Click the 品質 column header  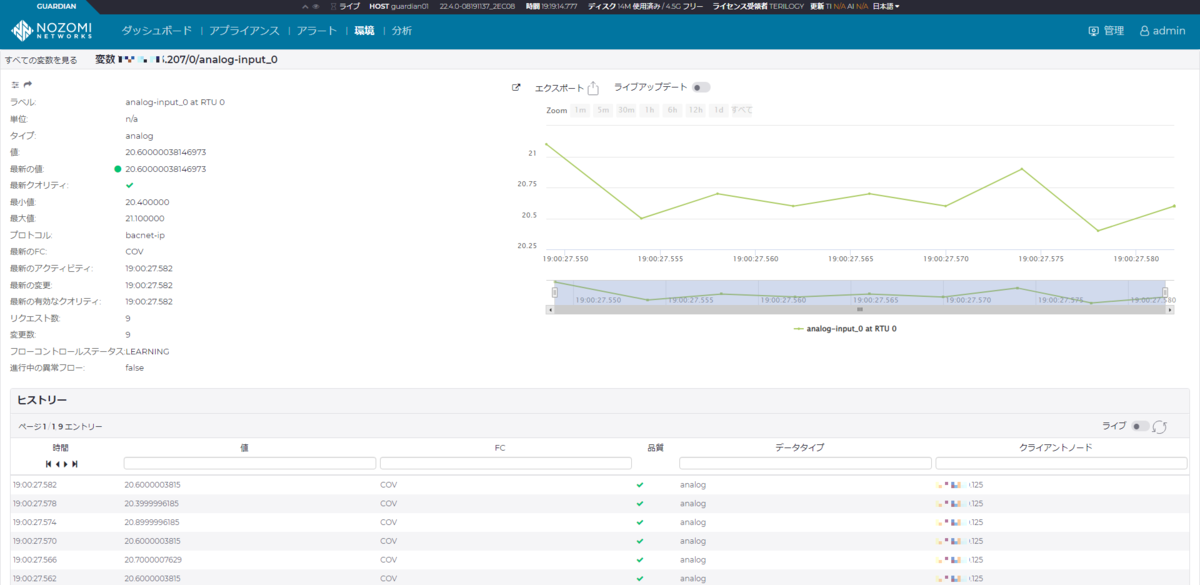656,448
